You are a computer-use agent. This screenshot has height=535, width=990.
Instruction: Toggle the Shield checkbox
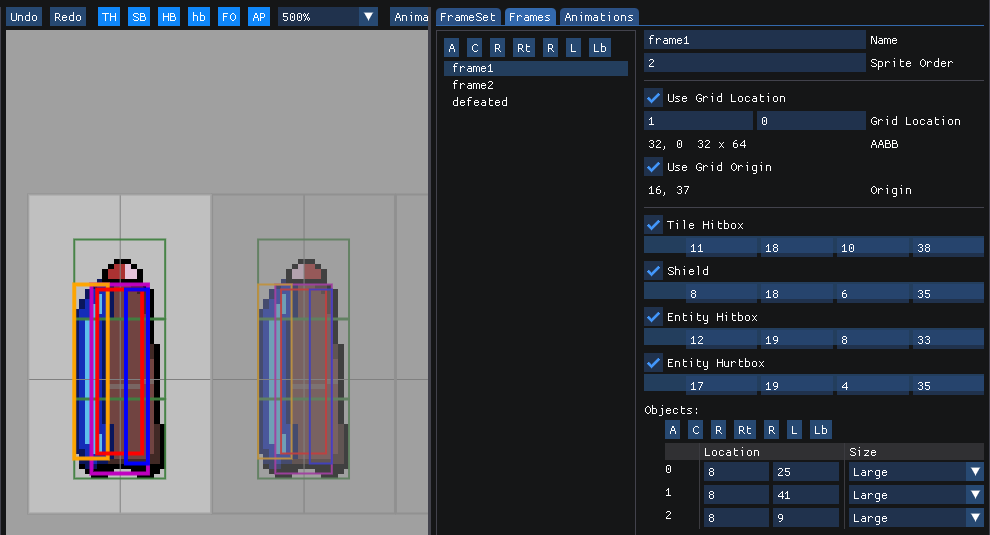(x=653, y=271)
